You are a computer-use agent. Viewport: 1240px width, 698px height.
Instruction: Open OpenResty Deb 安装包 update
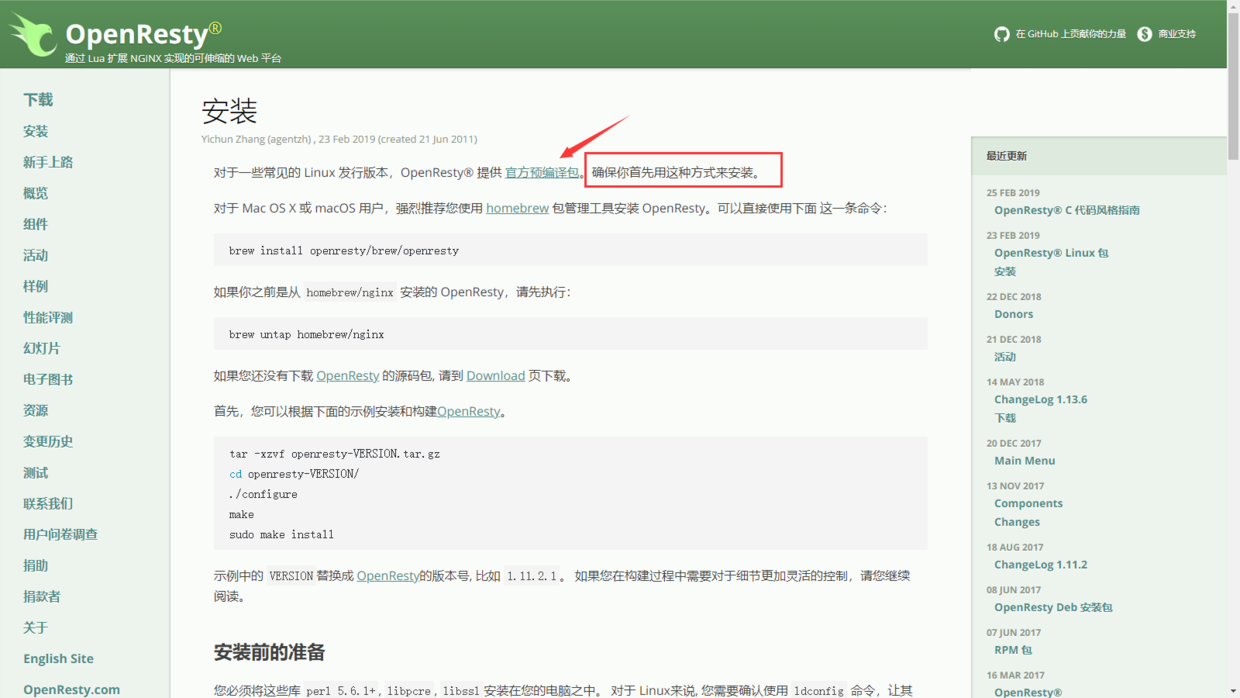pyautogui.click(x=1053, y=607)
